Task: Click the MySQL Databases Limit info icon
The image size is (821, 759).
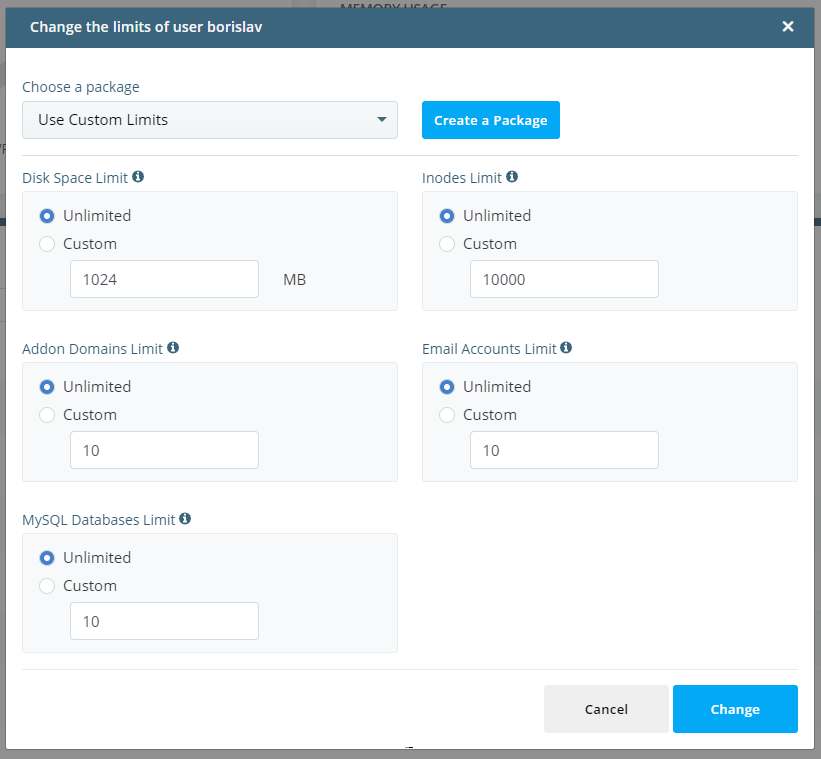Action: point(184,519)
